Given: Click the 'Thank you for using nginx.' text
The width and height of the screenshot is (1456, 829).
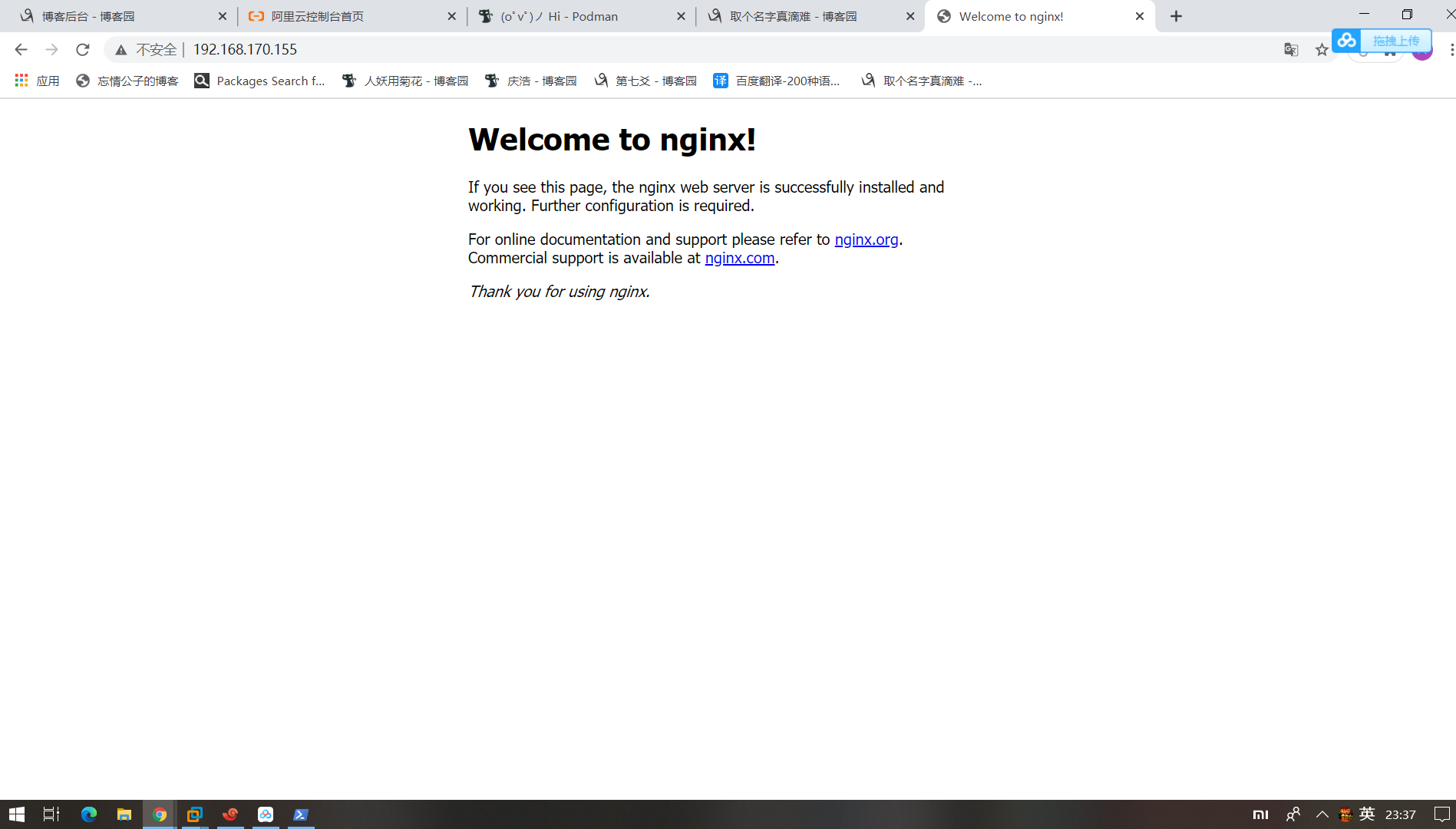Looking at the screenshot, I should point(560,292).
